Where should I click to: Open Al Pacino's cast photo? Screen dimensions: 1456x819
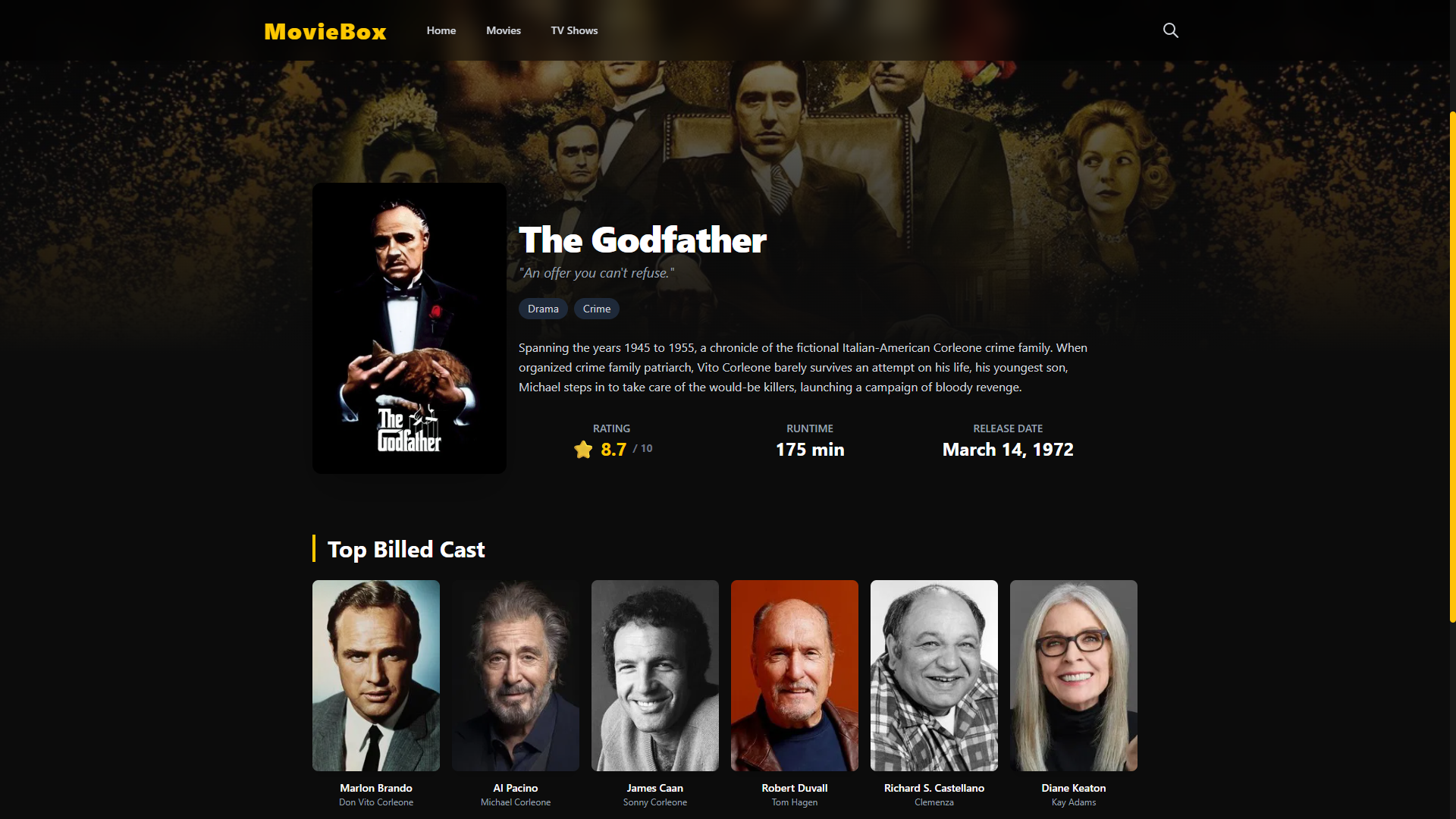(516, 676)
